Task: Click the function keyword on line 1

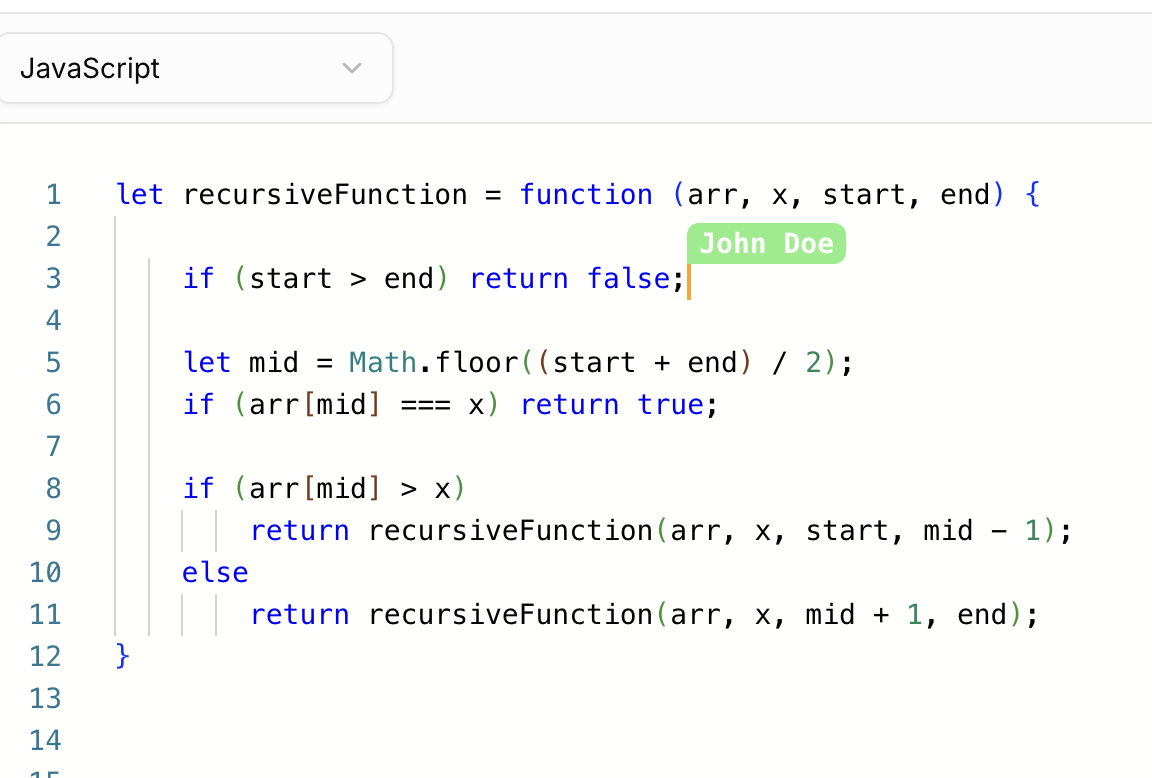Action: [586, 194]
